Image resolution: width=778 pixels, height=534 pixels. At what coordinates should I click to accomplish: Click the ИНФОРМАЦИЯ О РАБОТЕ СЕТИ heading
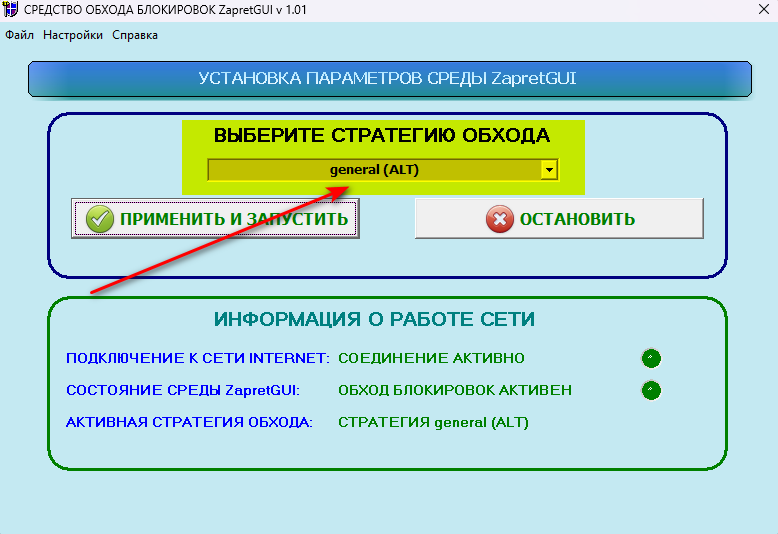click(375, 319)
